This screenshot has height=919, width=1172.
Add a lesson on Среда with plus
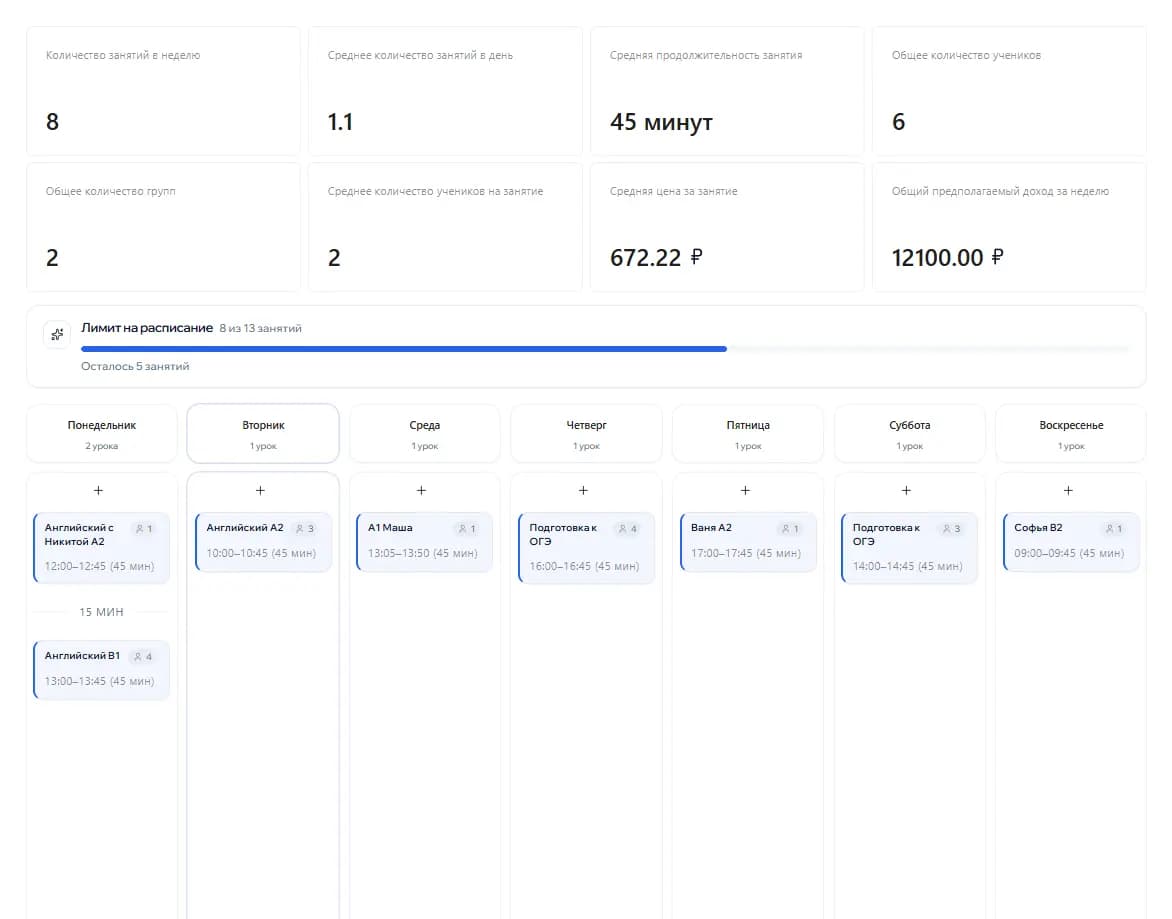(422, 491)
